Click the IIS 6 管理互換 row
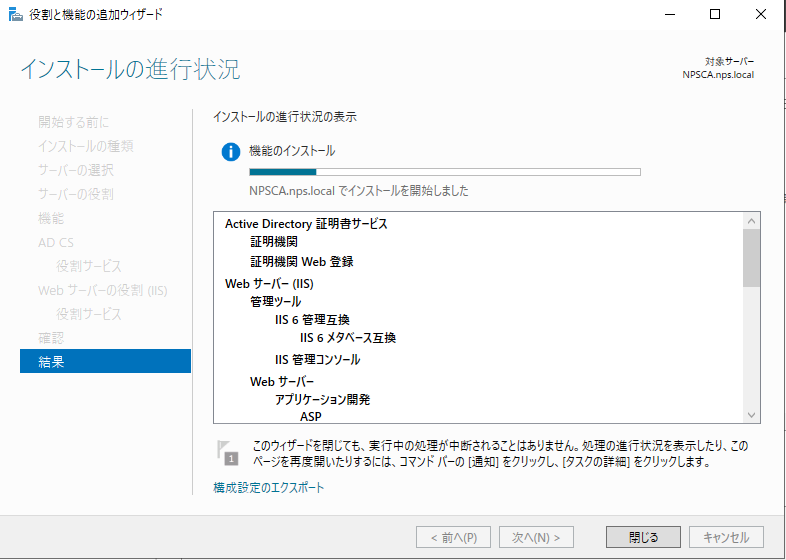This screenshot has height=560, width=786. (312, 320)
